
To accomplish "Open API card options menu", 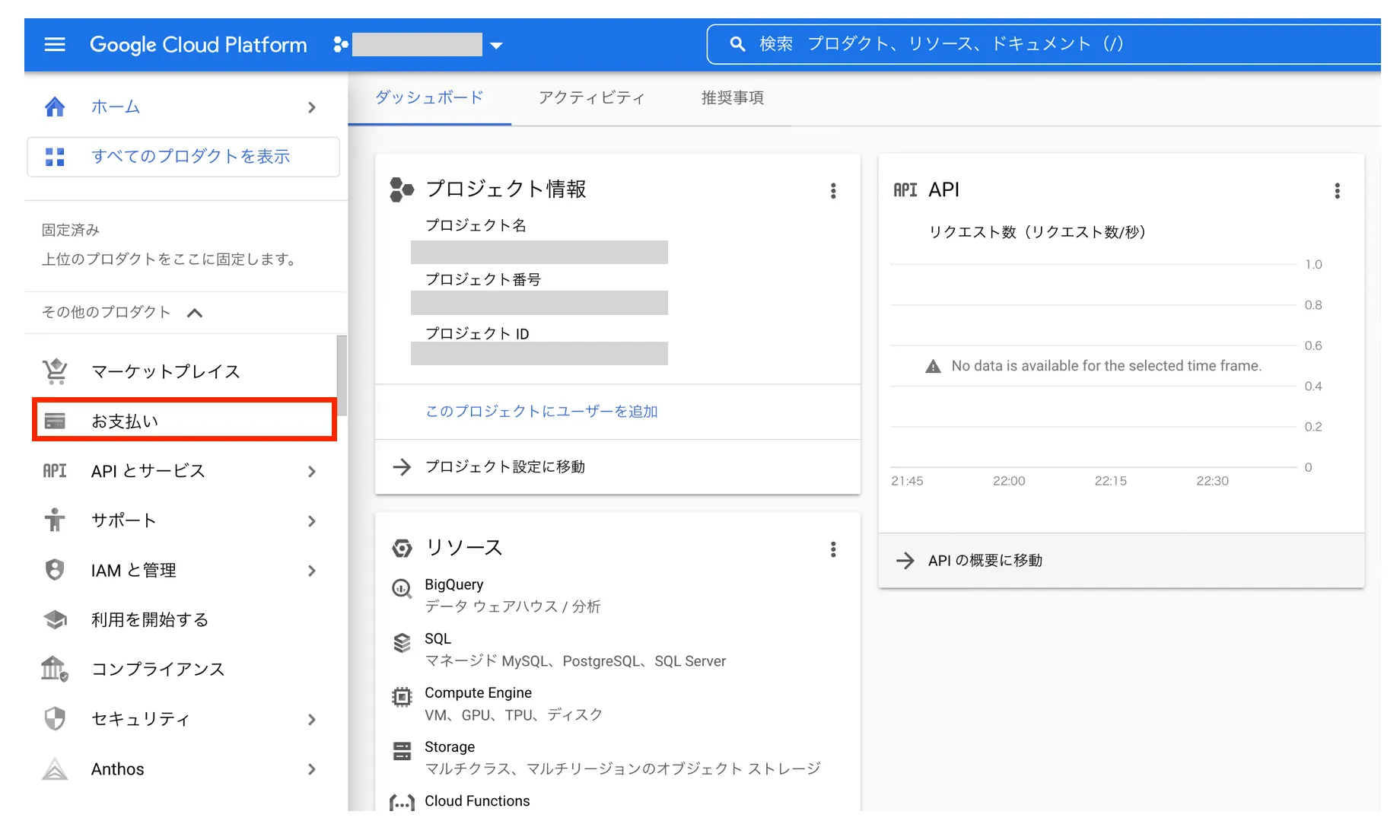I will [x=1338, y=190].
